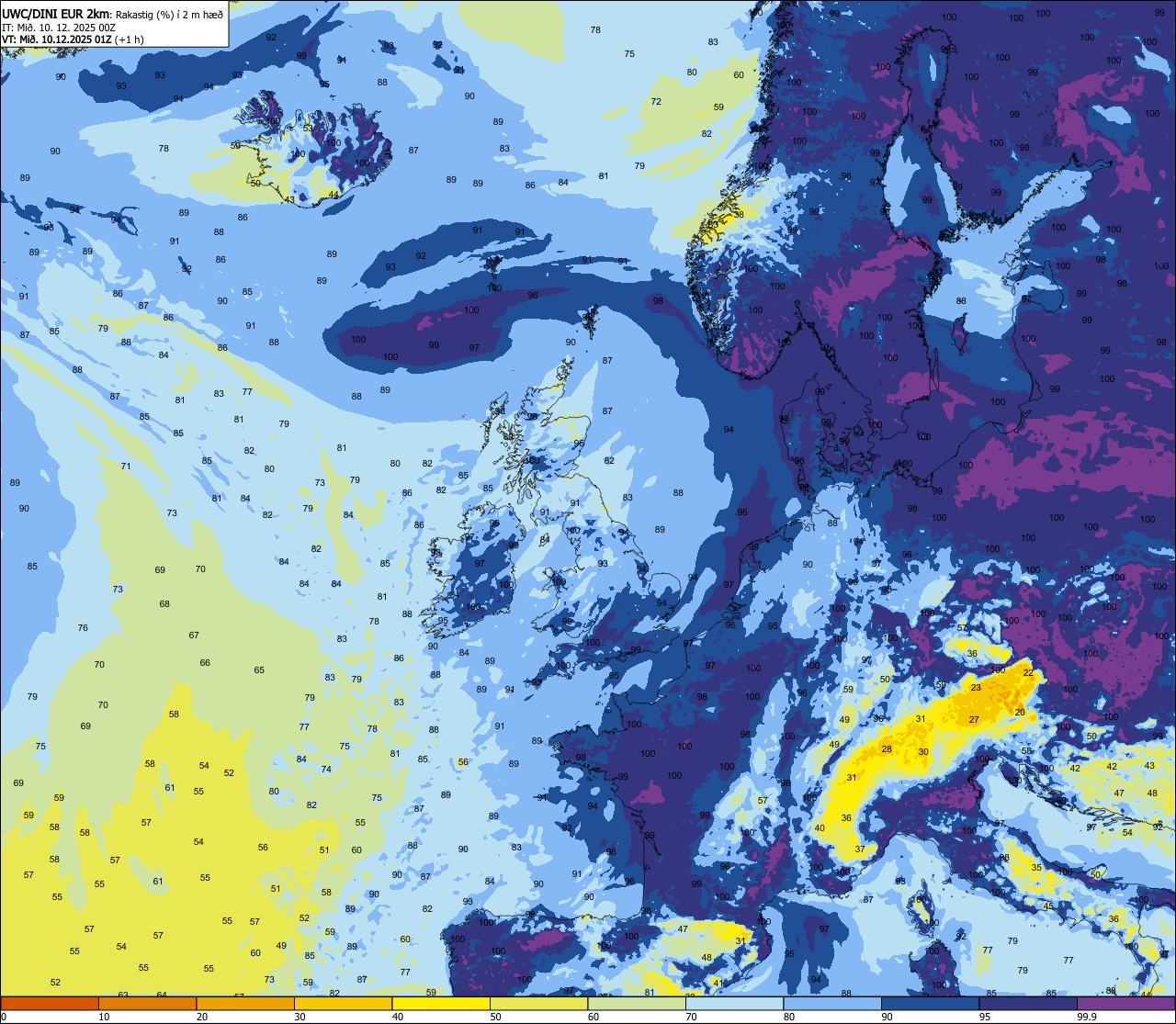Screen dimensions: 1176x1024
Task: Click the map value '23' in the orange area
Action: pyautogui.click(x=976, y=688)
